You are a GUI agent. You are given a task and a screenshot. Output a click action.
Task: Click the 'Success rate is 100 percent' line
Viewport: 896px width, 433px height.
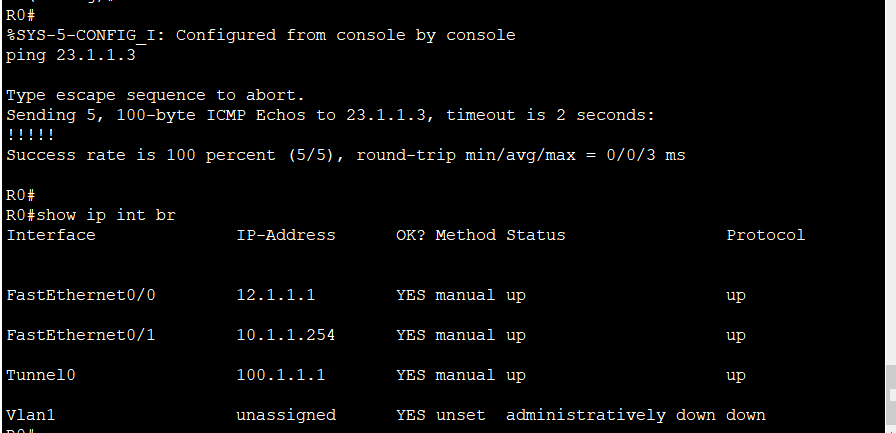pyautogui.click(x=346, y=155)
